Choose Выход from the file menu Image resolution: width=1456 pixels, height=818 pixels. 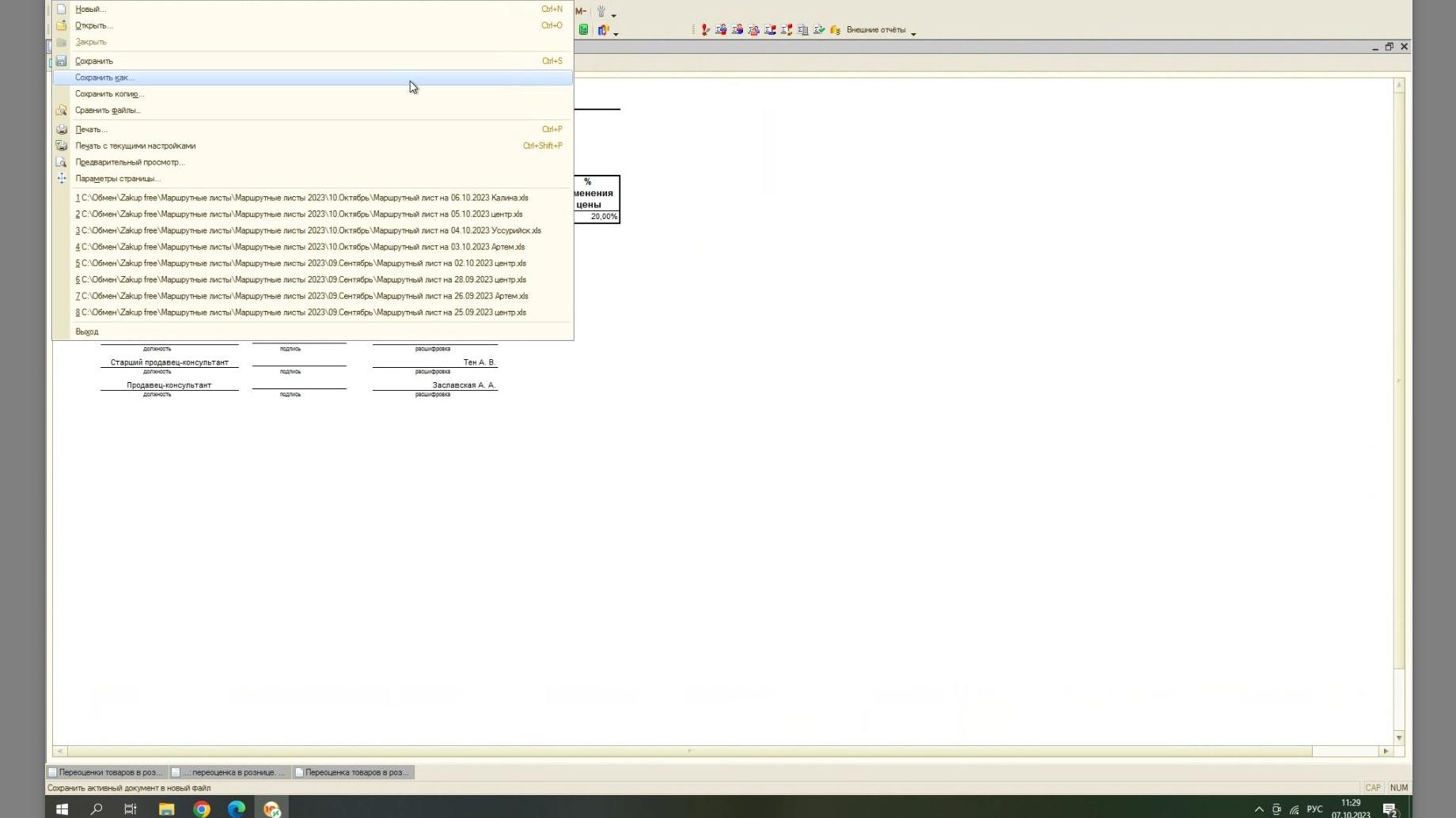point(313,331)
